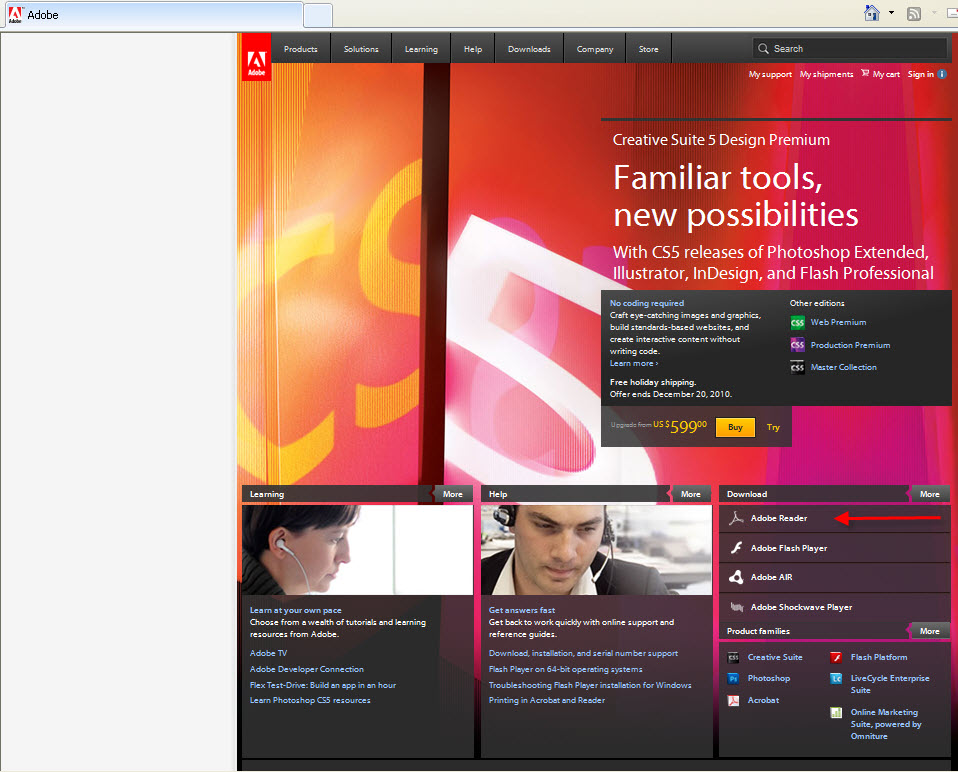
Task: Click the Try link
Action: (773, 428)
